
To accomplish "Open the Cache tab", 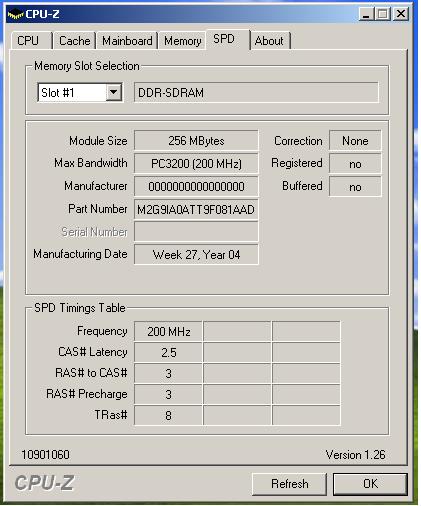I will (x=74, y=41).
